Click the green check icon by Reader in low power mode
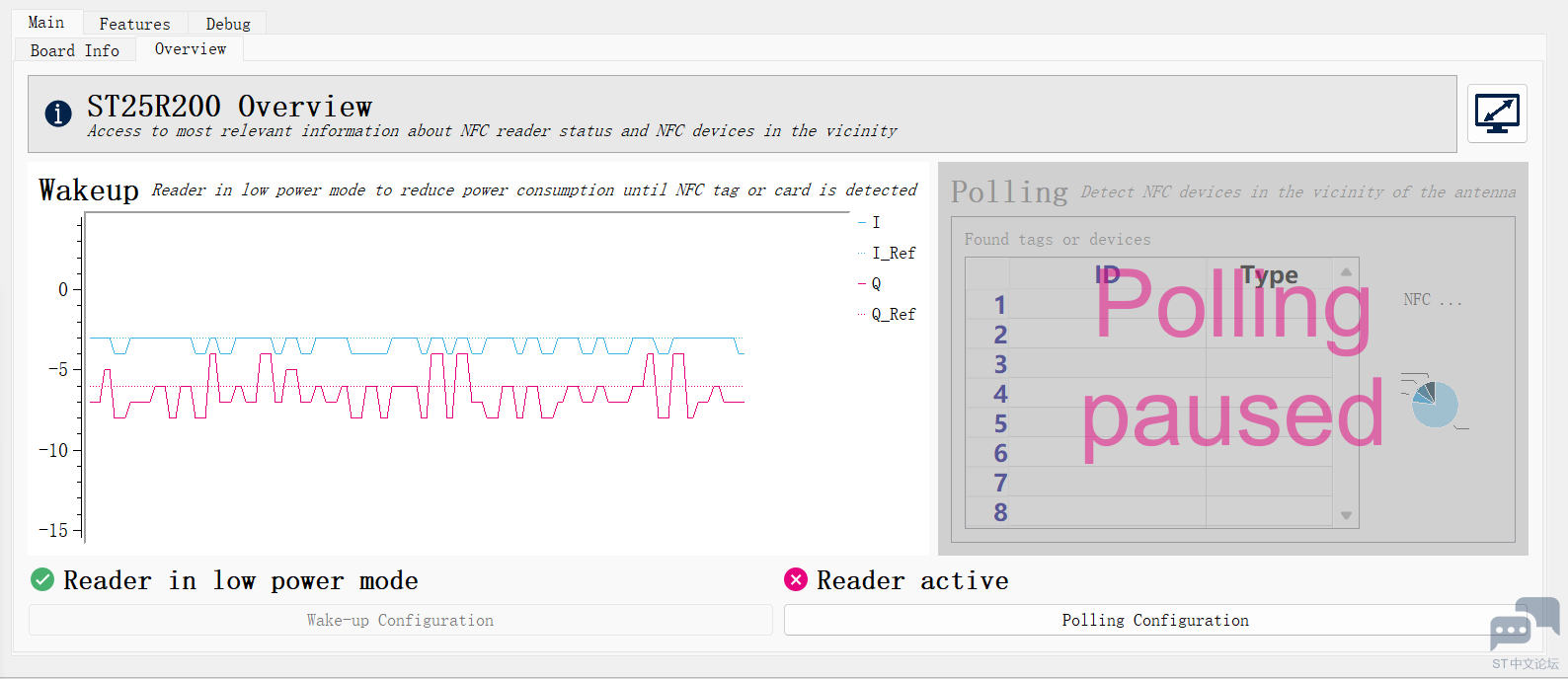The height and width of the screenshot is (679, 1568). (42, 579)
